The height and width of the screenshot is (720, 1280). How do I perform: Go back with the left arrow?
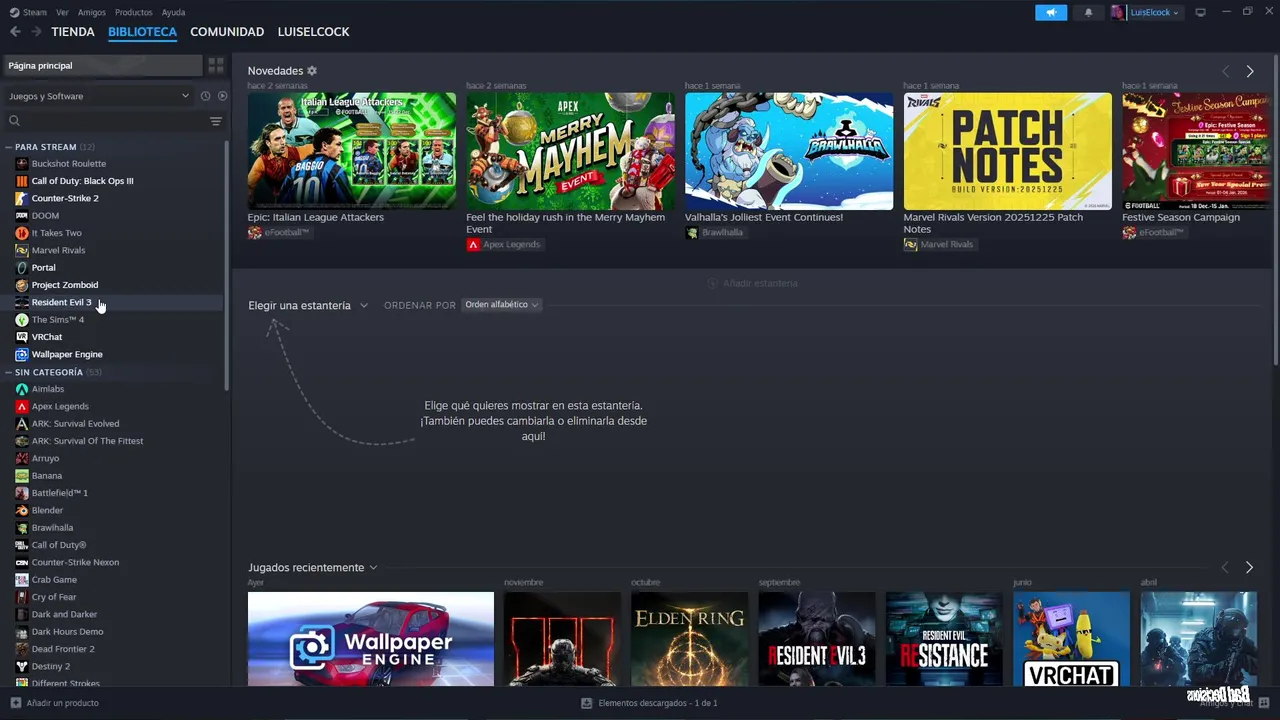pos(15,32)
